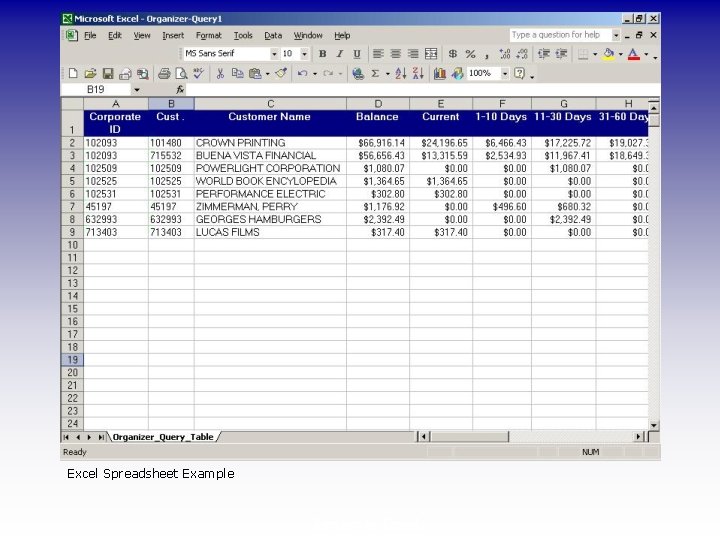This screenshot has width=720, height=540.
Task: Increase decimal places
Action: tap(505, 54)
